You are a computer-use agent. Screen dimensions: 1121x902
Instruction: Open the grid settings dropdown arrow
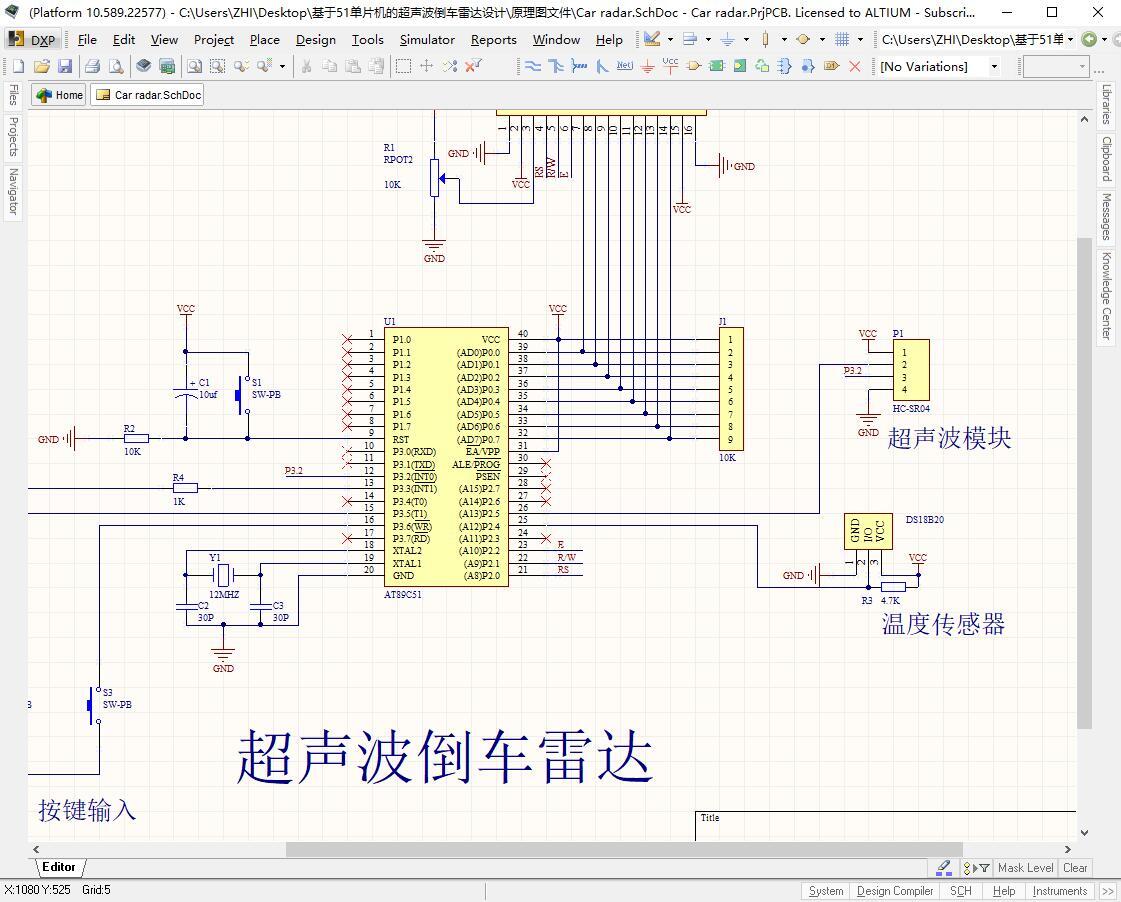(x=859, y=40)
